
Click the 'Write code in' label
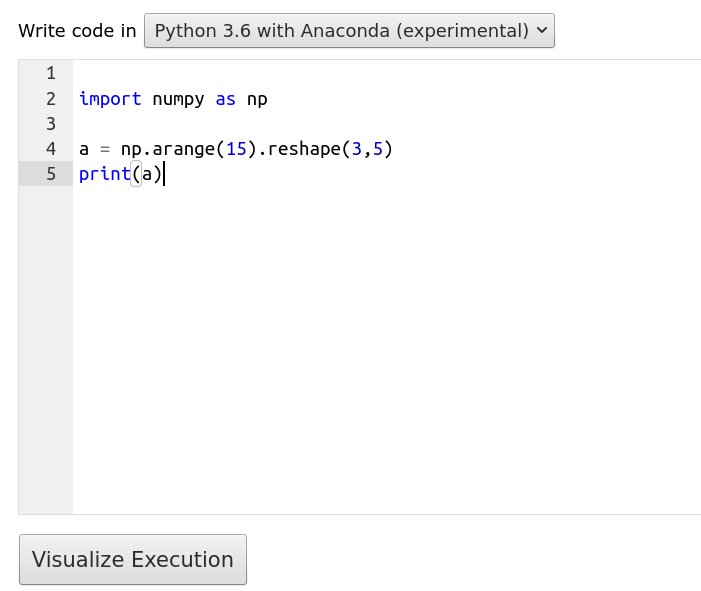77,30
